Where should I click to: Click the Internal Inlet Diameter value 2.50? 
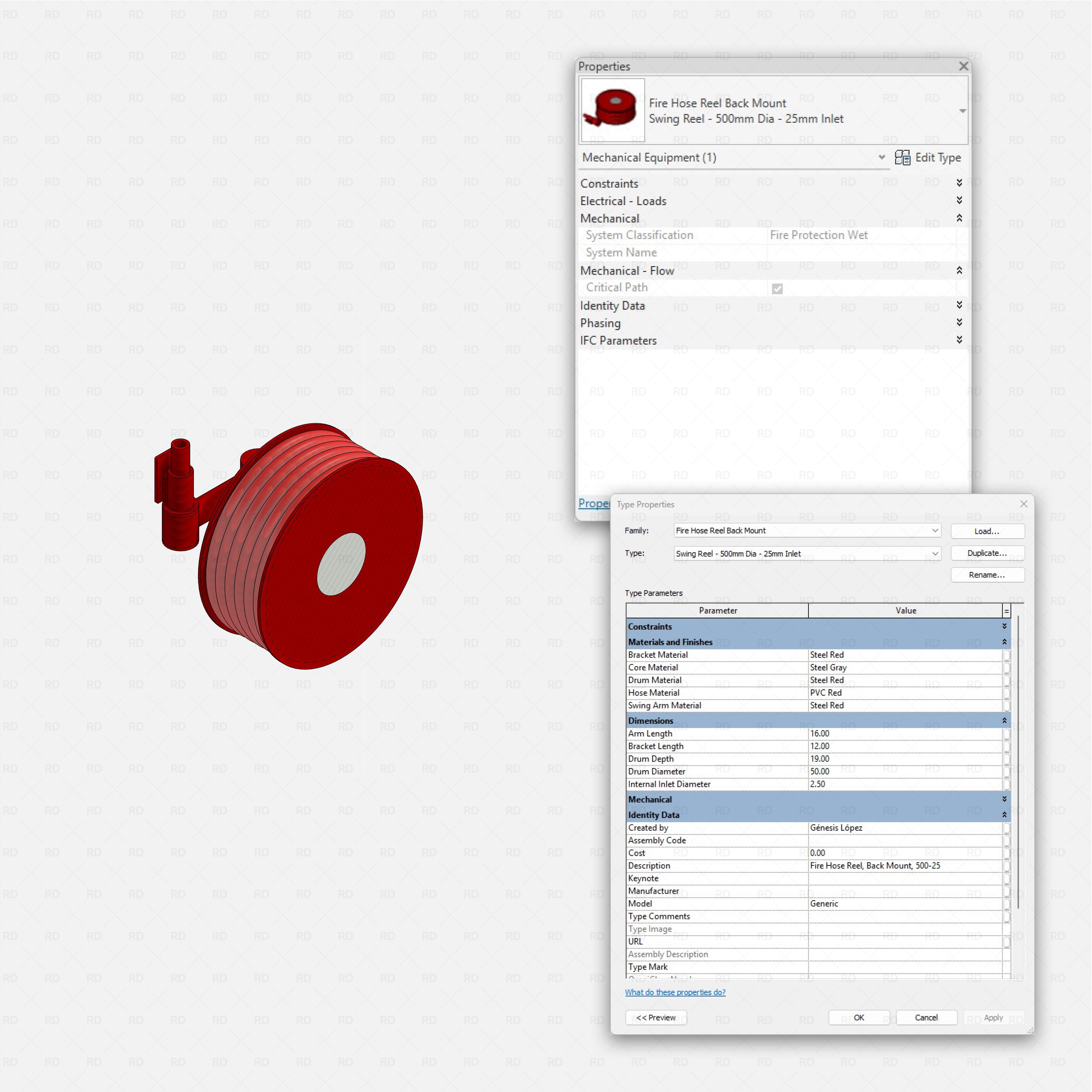pos(905,784)
